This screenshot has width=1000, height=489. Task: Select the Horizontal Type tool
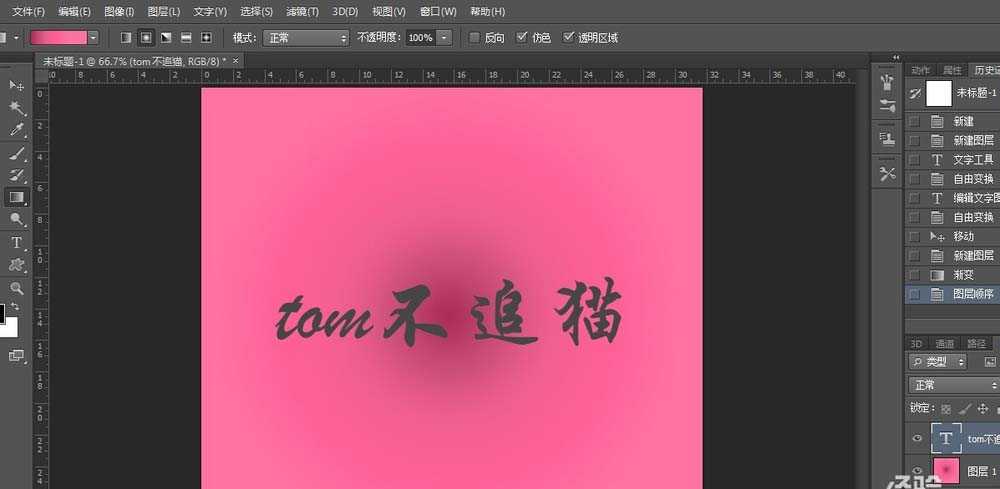tap(17, 243)
